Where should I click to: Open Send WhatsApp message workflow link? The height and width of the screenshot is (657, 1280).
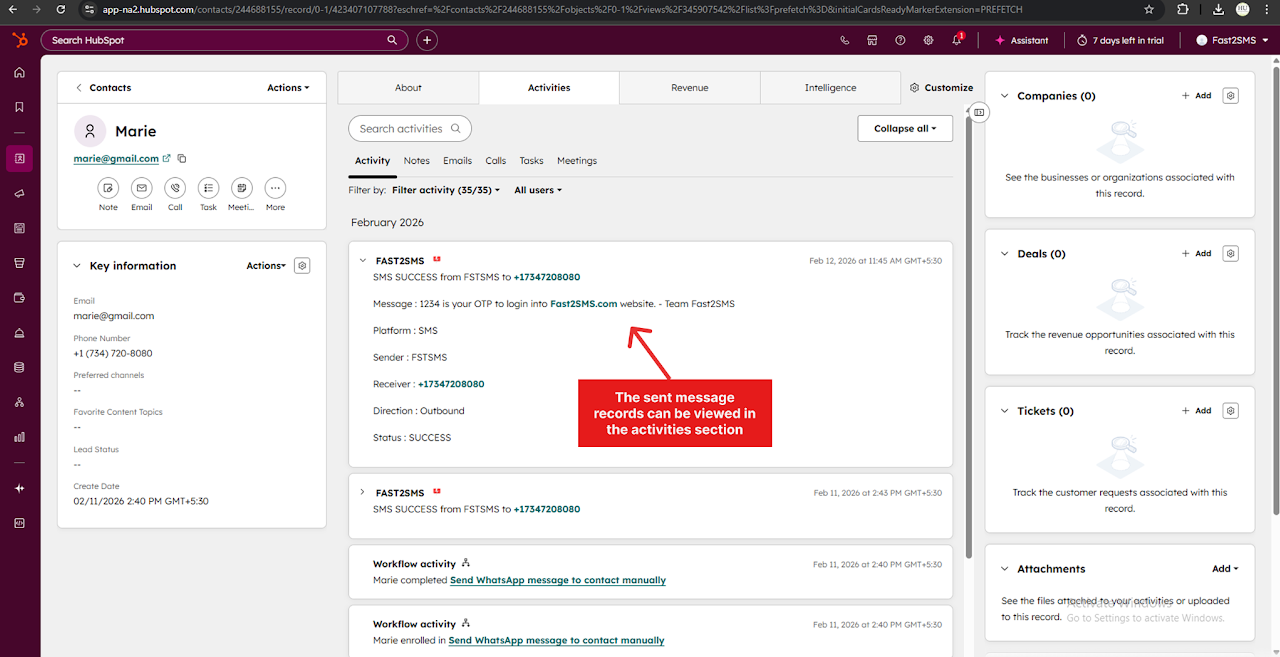[557, 580]
